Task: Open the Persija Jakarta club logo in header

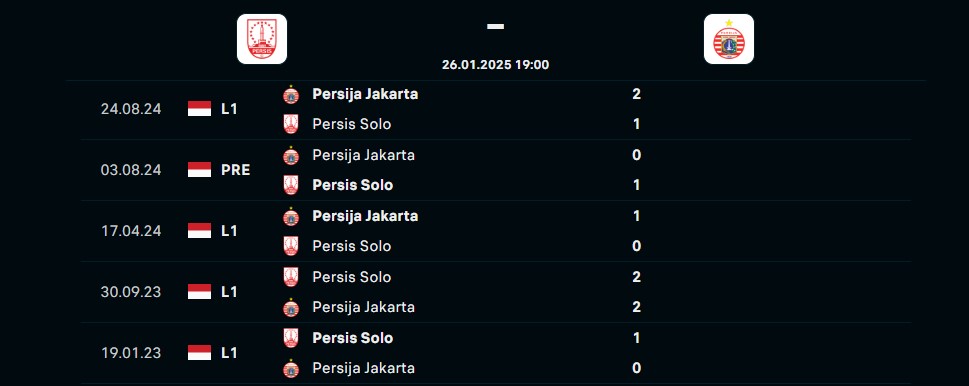Action: coord(729,39)
